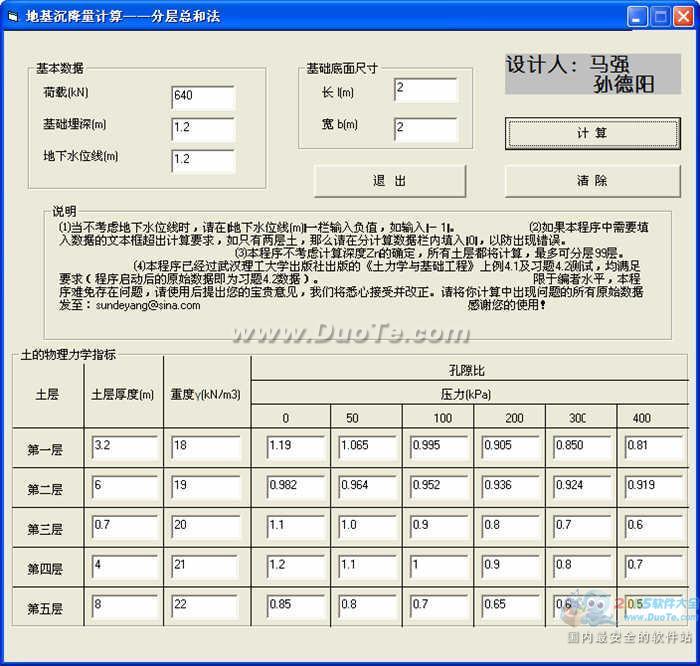Click 第五层 unit weight field showing 22
The image size is (700, 666).
pyautogui.click(x=206, y=607)
